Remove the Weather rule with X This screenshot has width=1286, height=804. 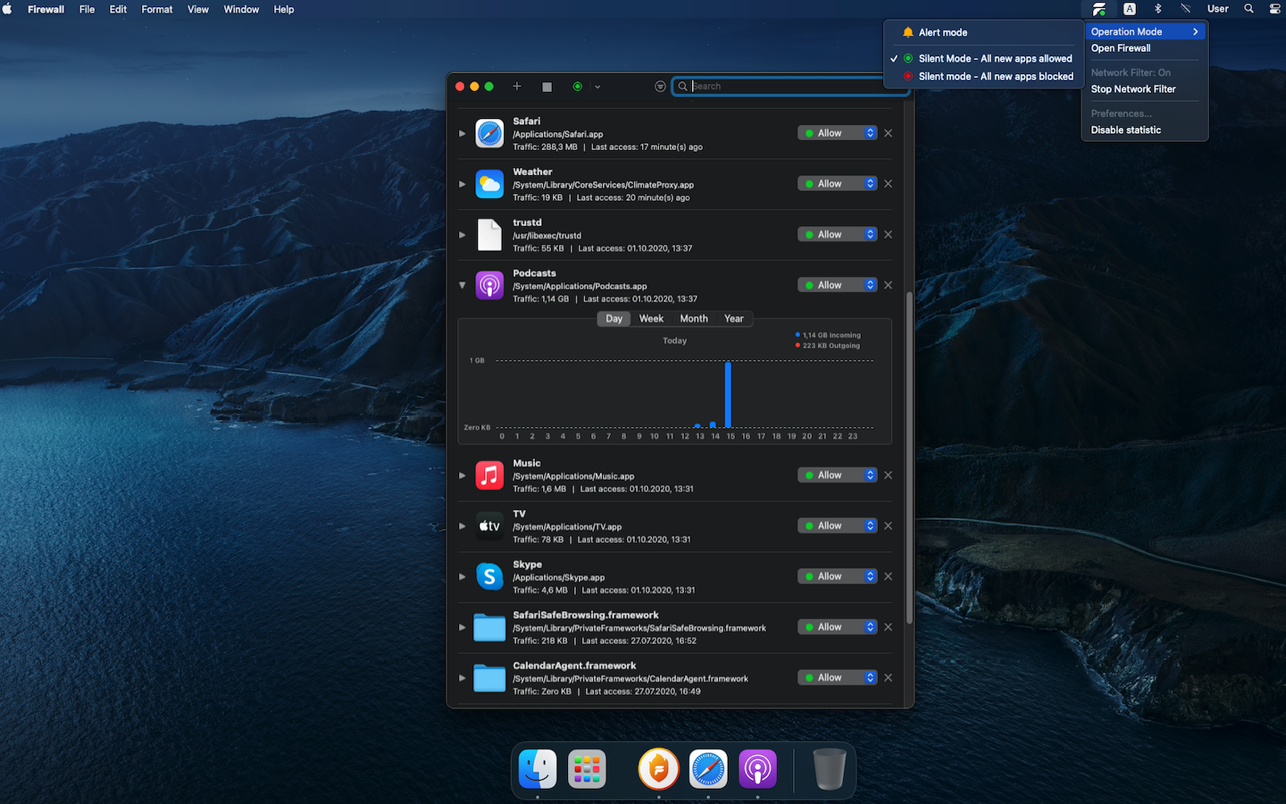(888, 184)
